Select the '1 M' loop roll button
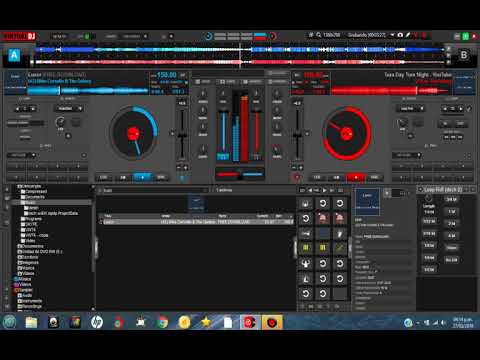This screenshot has width=480, height=360. (x=451, y=212)
